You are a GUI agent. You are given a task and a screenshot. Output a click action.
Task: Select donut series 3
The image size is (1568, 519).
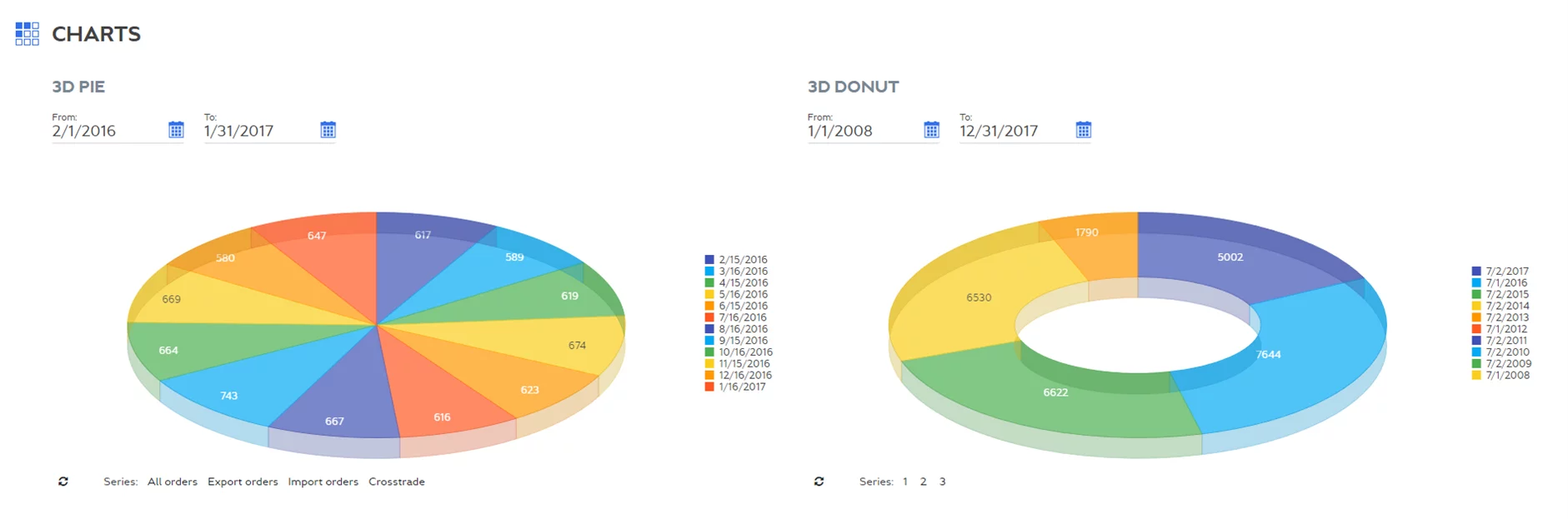[942, 482]
